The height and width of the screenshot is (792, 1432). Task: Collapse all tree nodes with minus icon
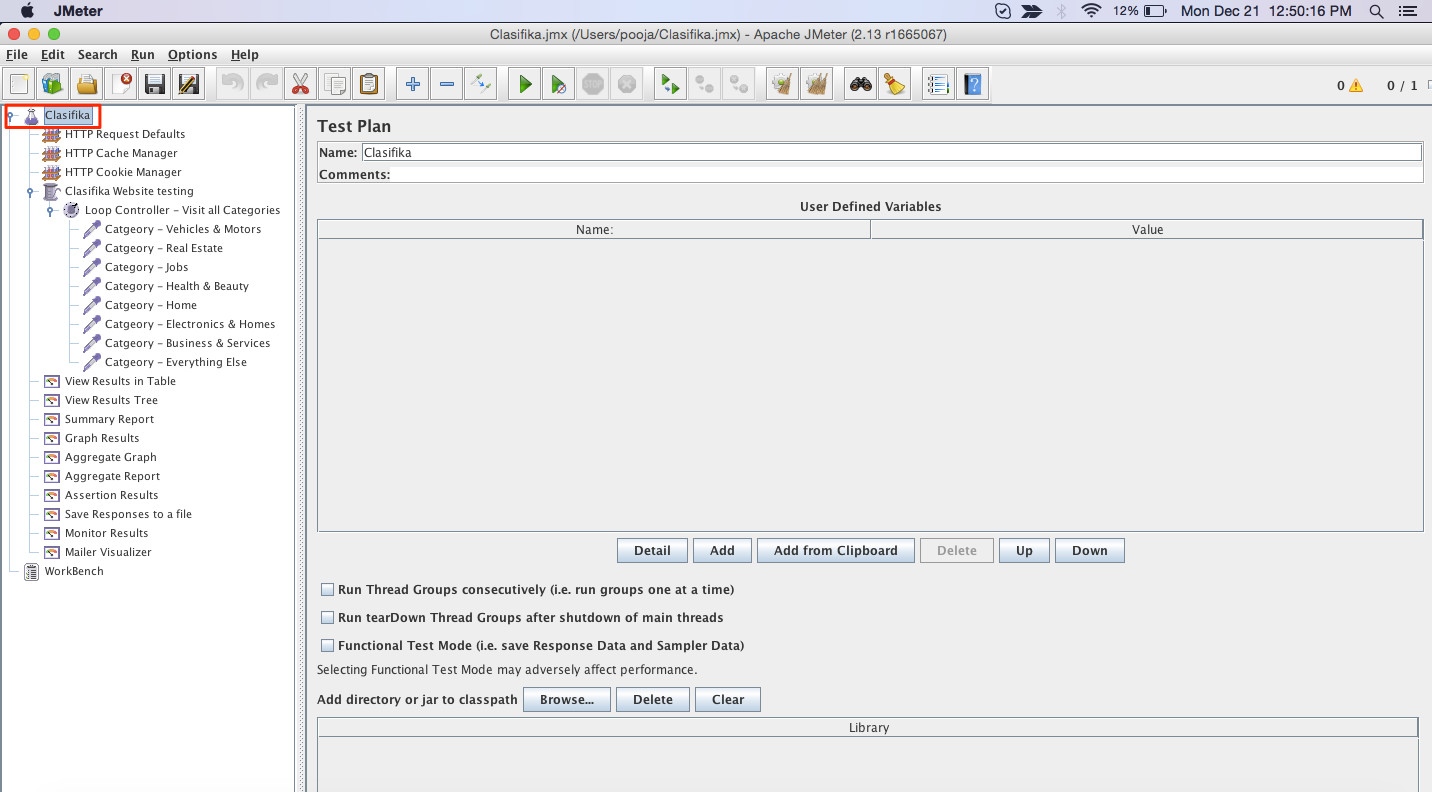point(446,84)
